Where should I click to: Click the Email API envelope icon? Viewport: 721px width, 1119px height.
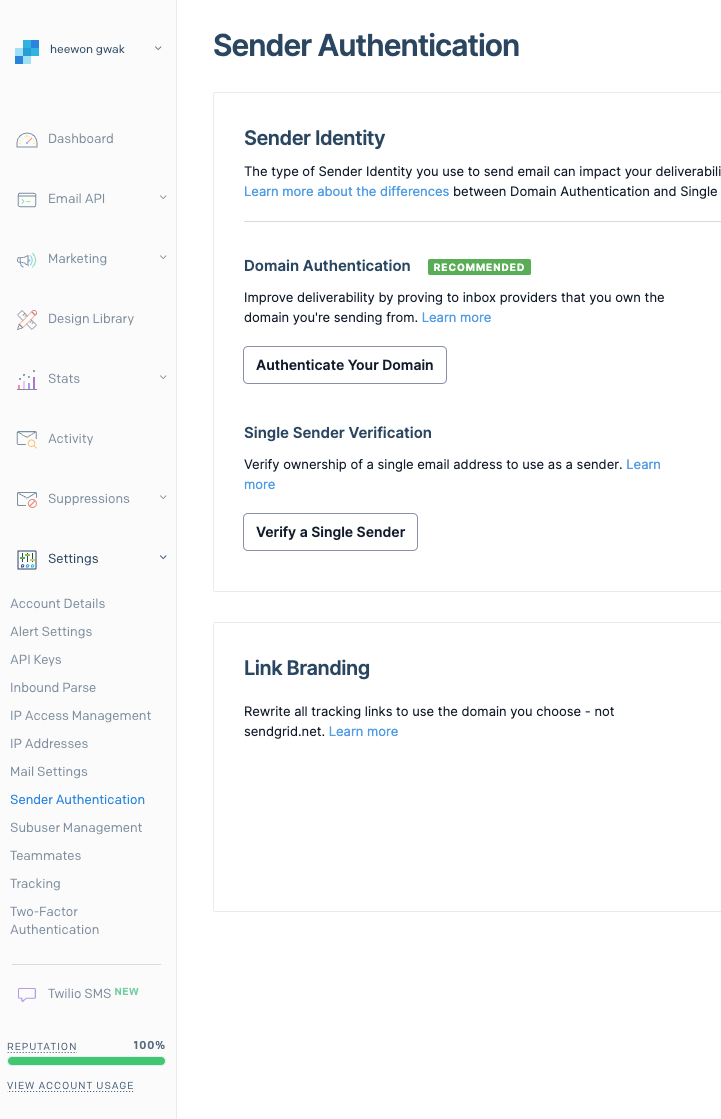pos(27,198)
